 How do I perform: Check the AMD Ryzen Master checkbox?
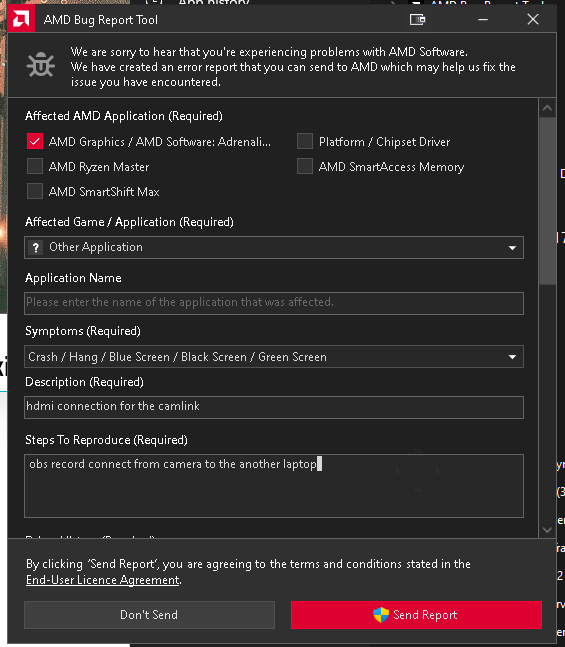click(35, 166)
